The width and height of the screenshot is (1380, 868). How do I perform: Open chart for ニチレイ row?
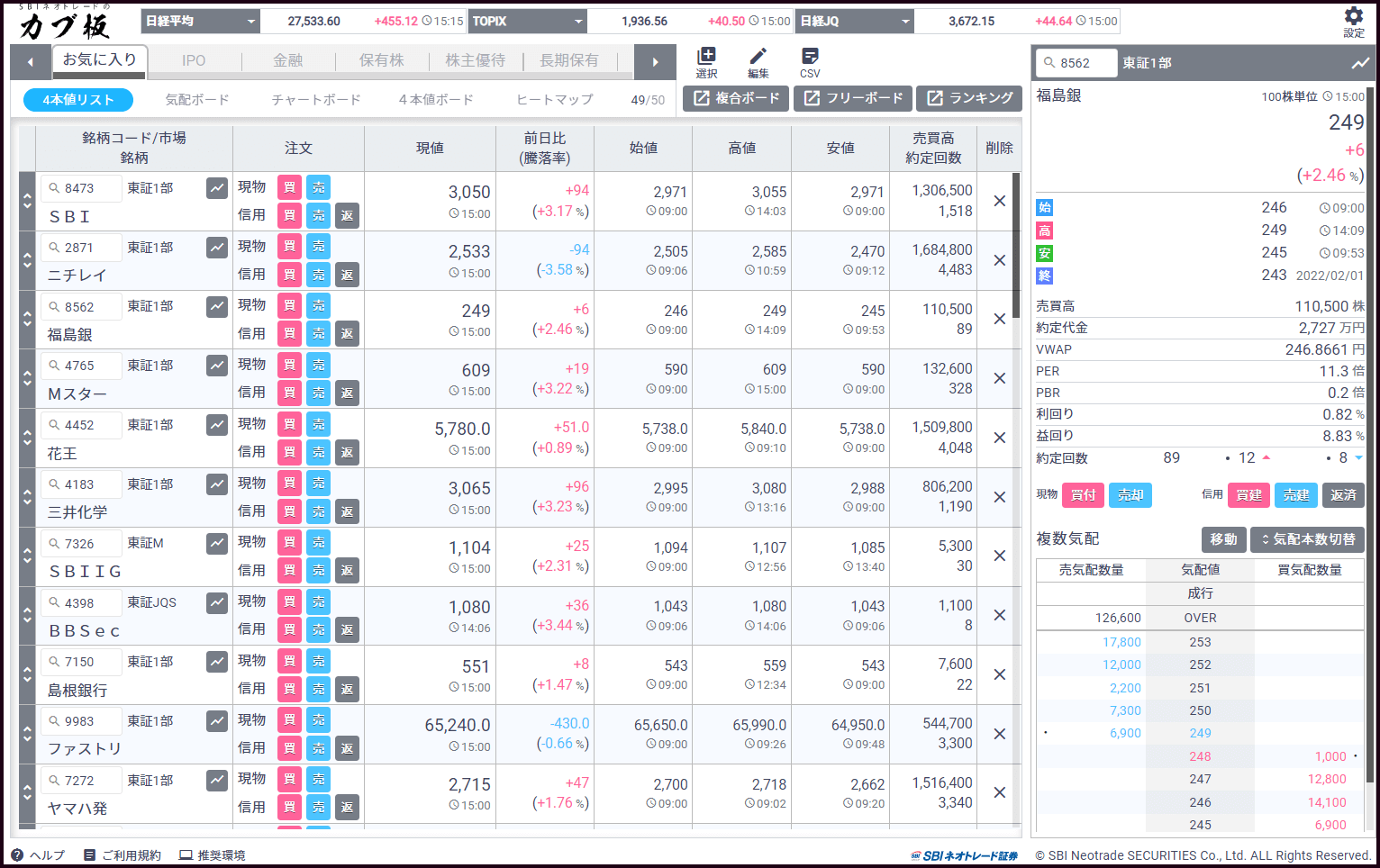(217, 248)
